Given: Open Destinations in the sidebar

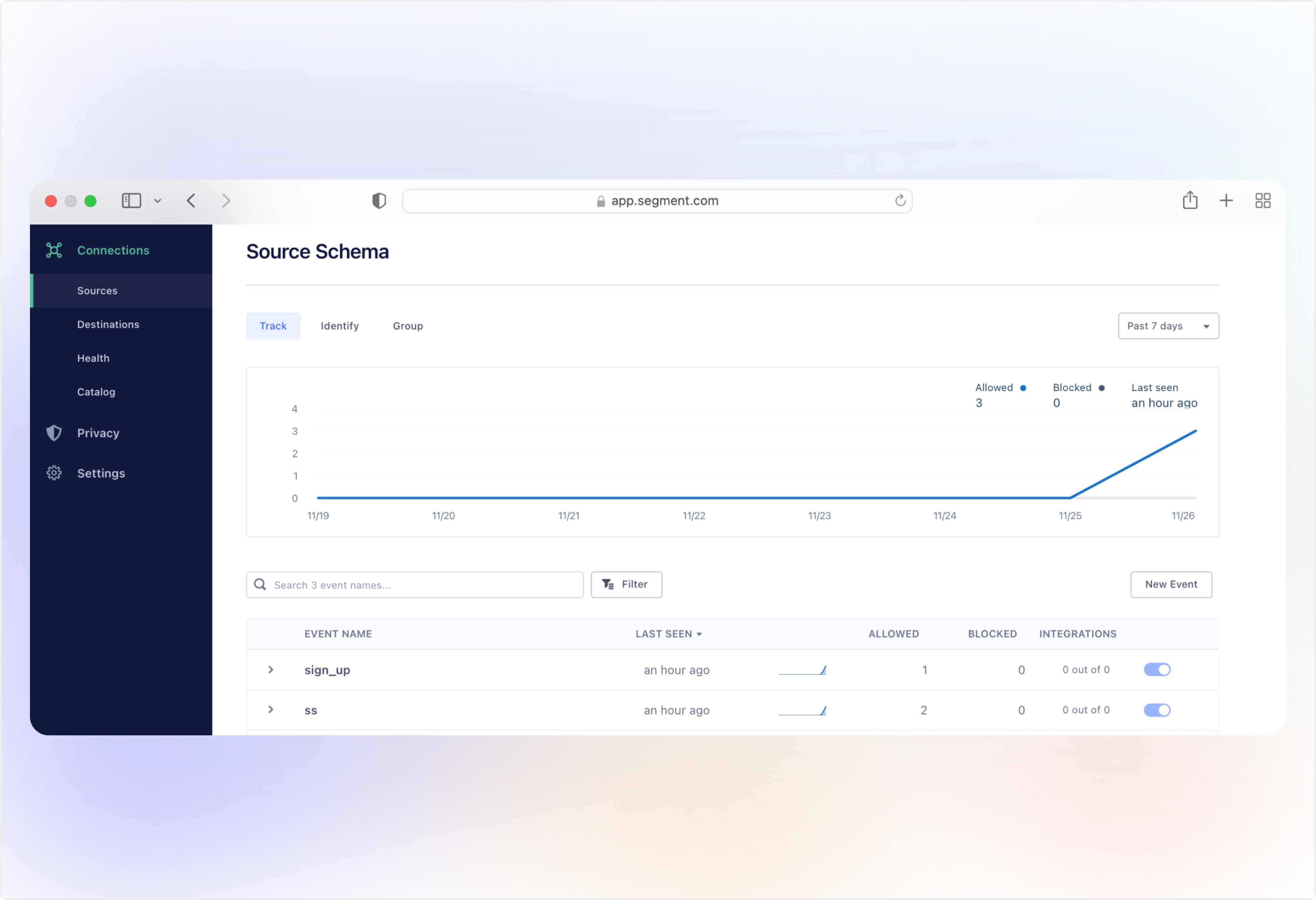Looking at the screenshot, I should click(108, 324).
